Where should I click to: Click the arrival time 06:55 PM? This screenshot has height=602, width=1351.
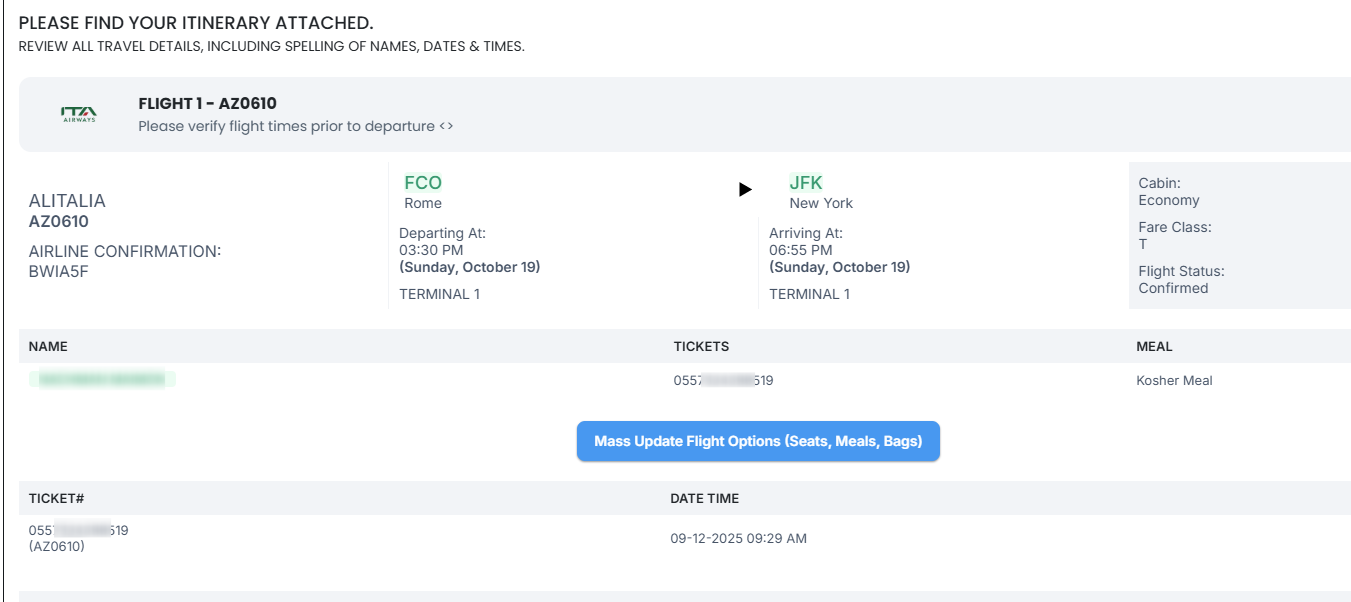point(800,250)
